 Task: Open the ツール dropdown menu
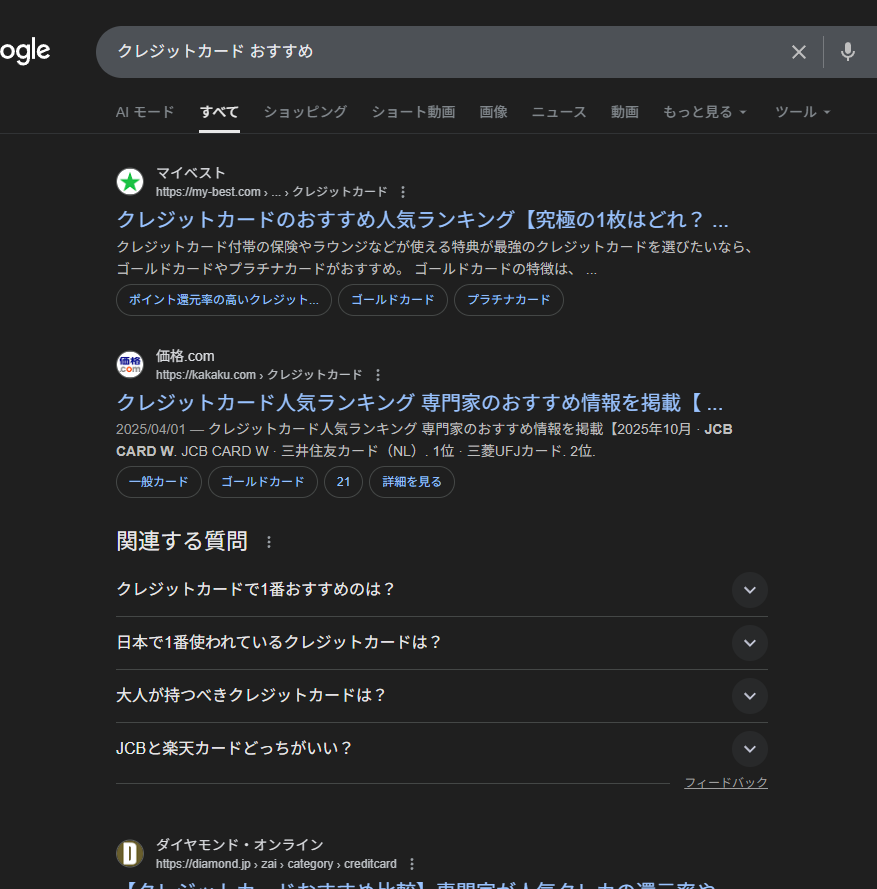(x=802, y=112)
